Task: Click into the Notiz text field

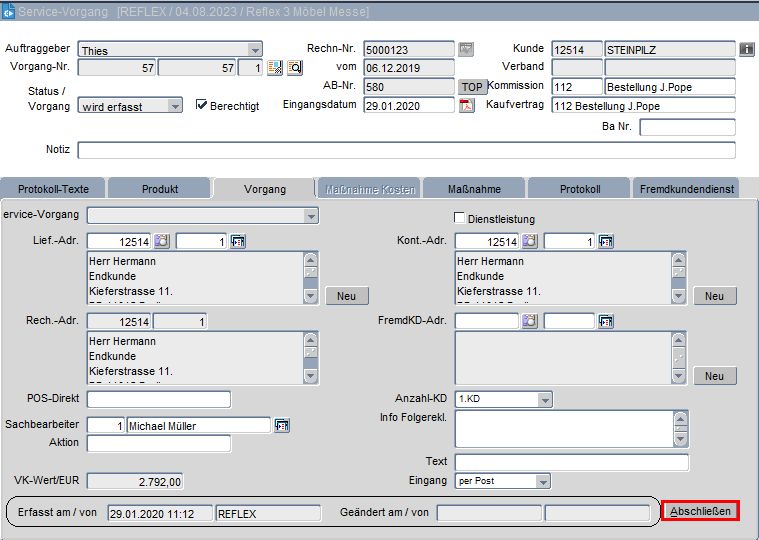Action: pos(405,150)
